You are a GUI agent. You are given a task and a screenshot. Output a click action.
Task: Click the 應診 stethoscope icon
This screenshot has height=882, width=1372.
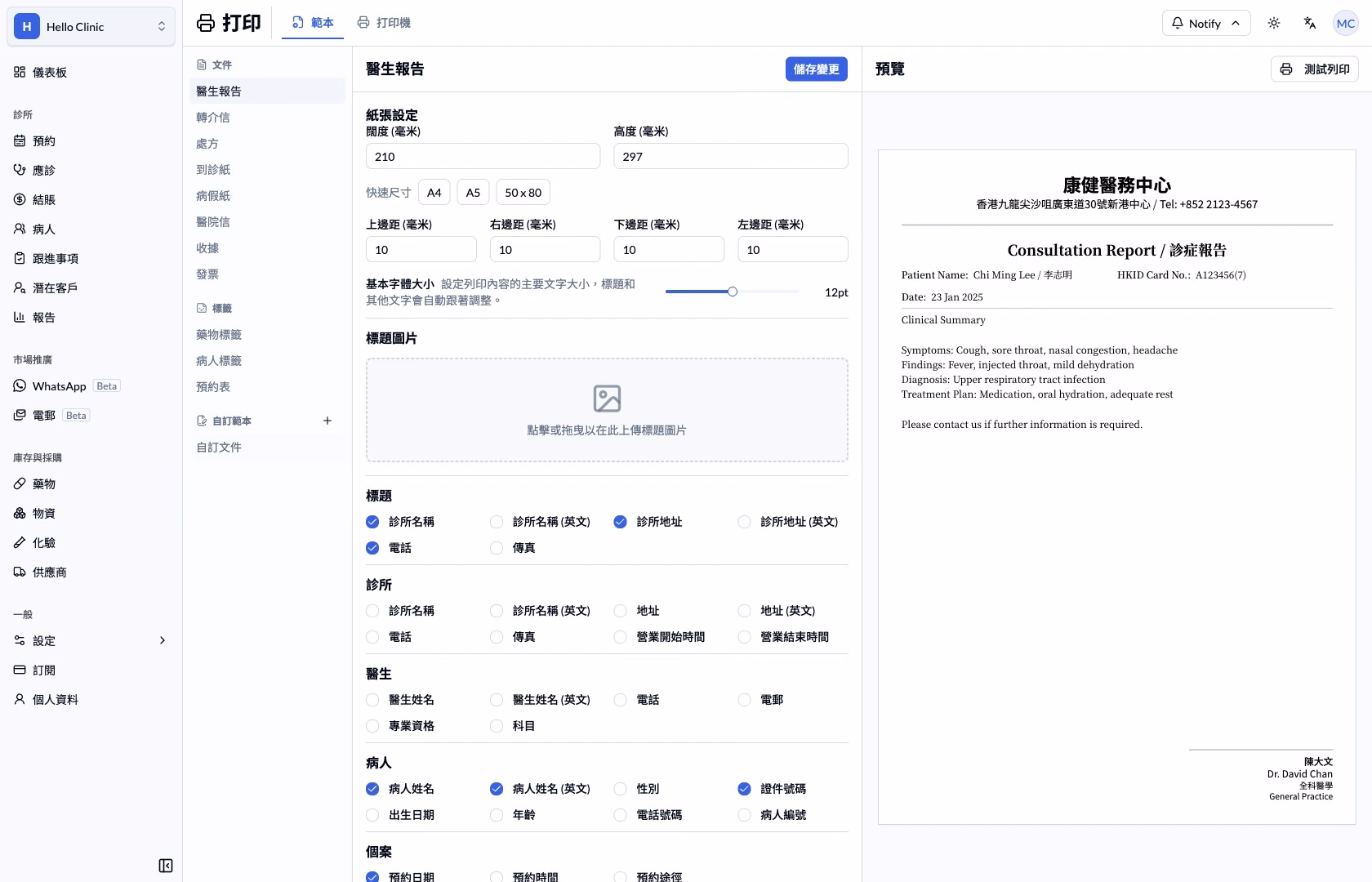[20, 170]
